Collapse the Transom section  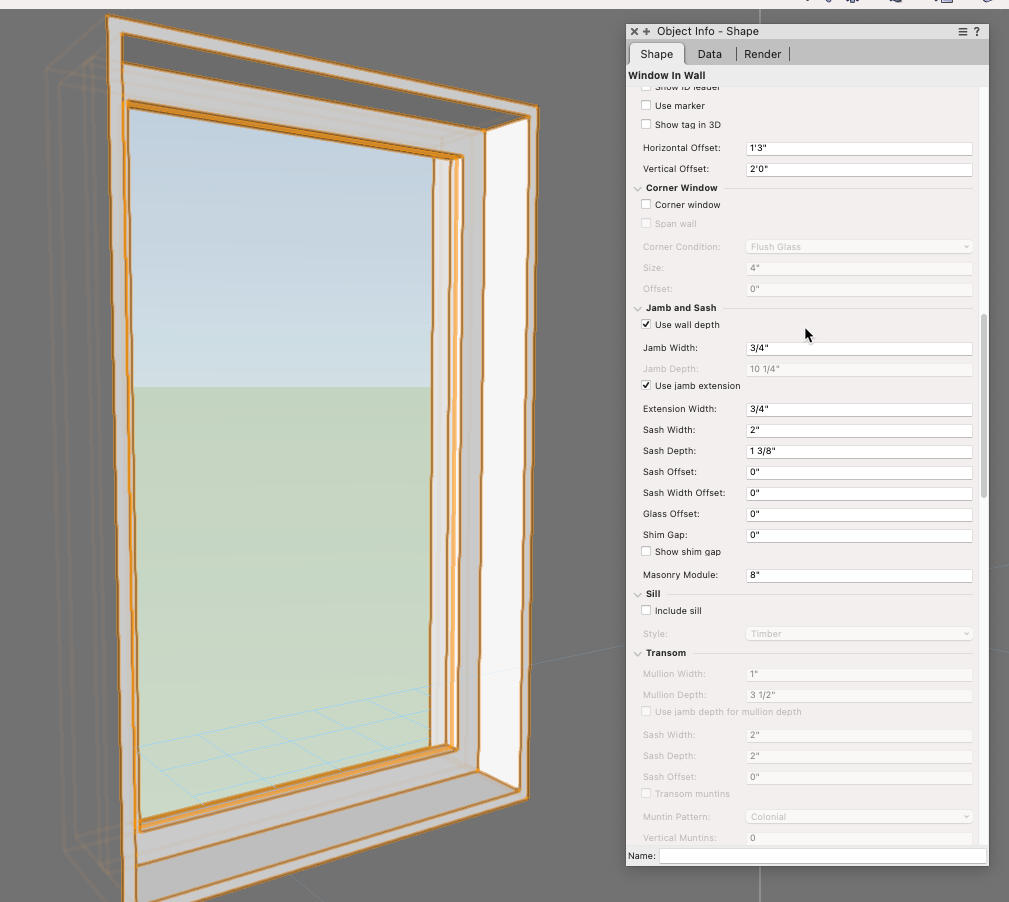tap(638, 652)
